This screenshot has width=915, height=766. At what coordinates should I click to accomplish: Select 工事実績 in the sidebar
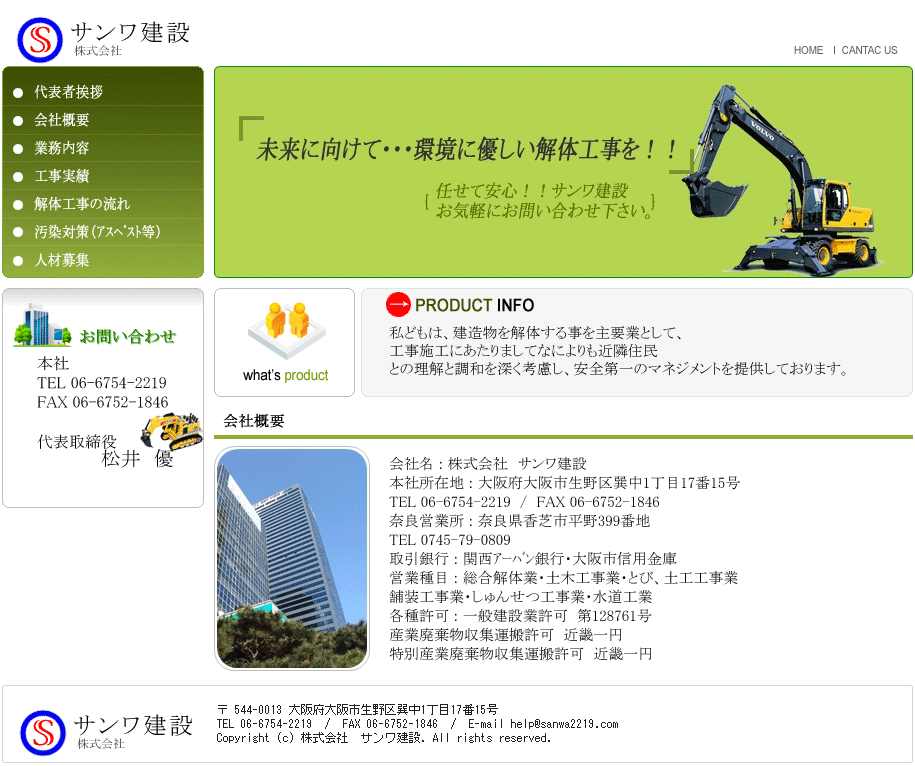(x=62, y=176)
